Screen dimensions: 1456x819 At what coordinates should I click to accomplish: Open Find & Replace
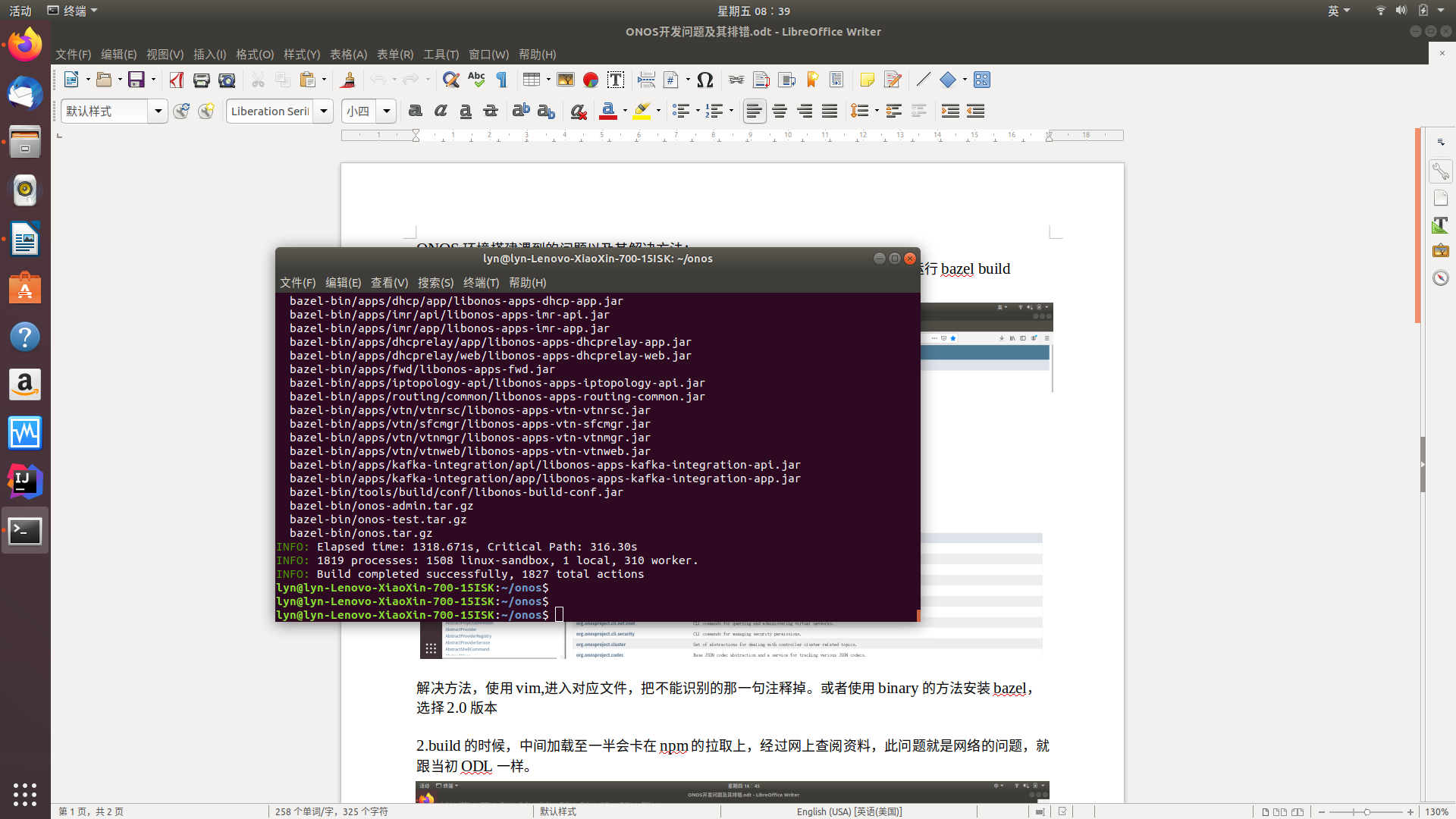click(x=452, y=80)
